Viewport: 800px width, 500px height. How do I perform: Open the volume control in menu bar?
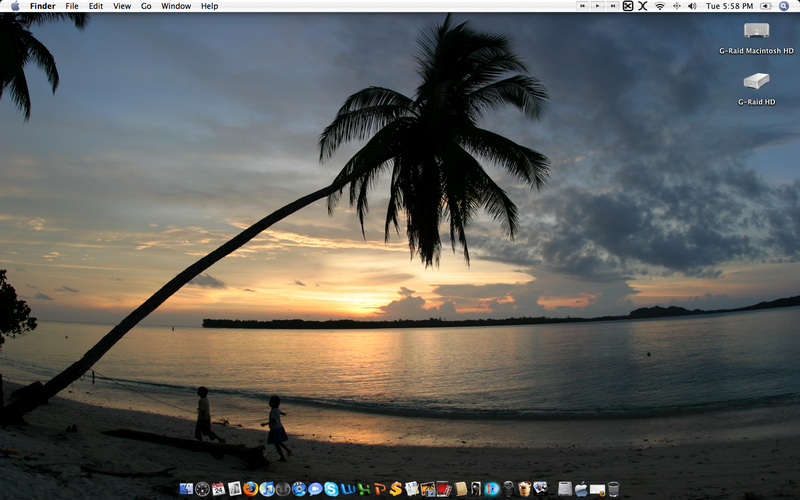(x=692, y=6)
